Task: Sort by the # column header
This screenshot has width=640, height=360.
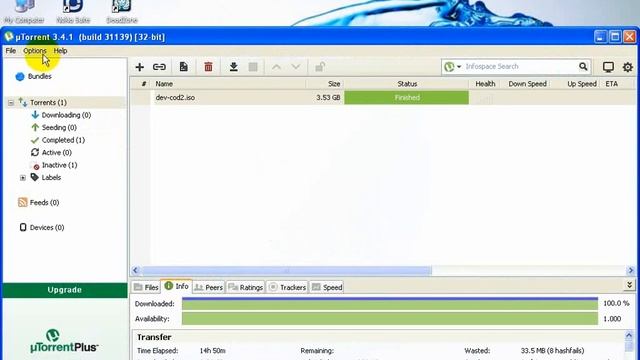Action: coord(144,84)
